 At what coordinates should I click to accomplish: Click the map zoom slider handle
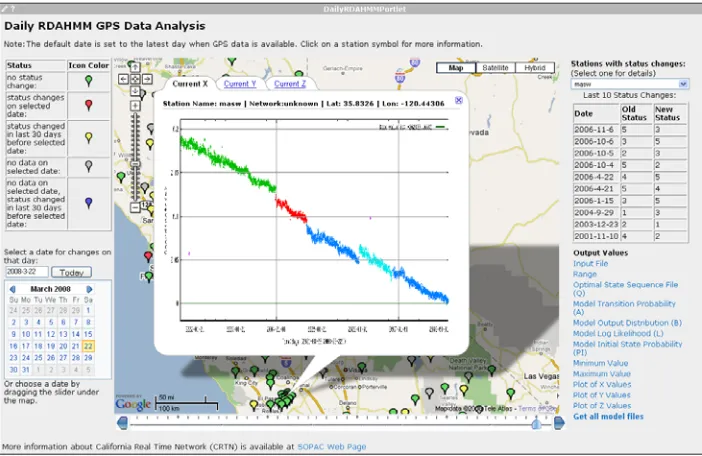[x=135, y=164]
